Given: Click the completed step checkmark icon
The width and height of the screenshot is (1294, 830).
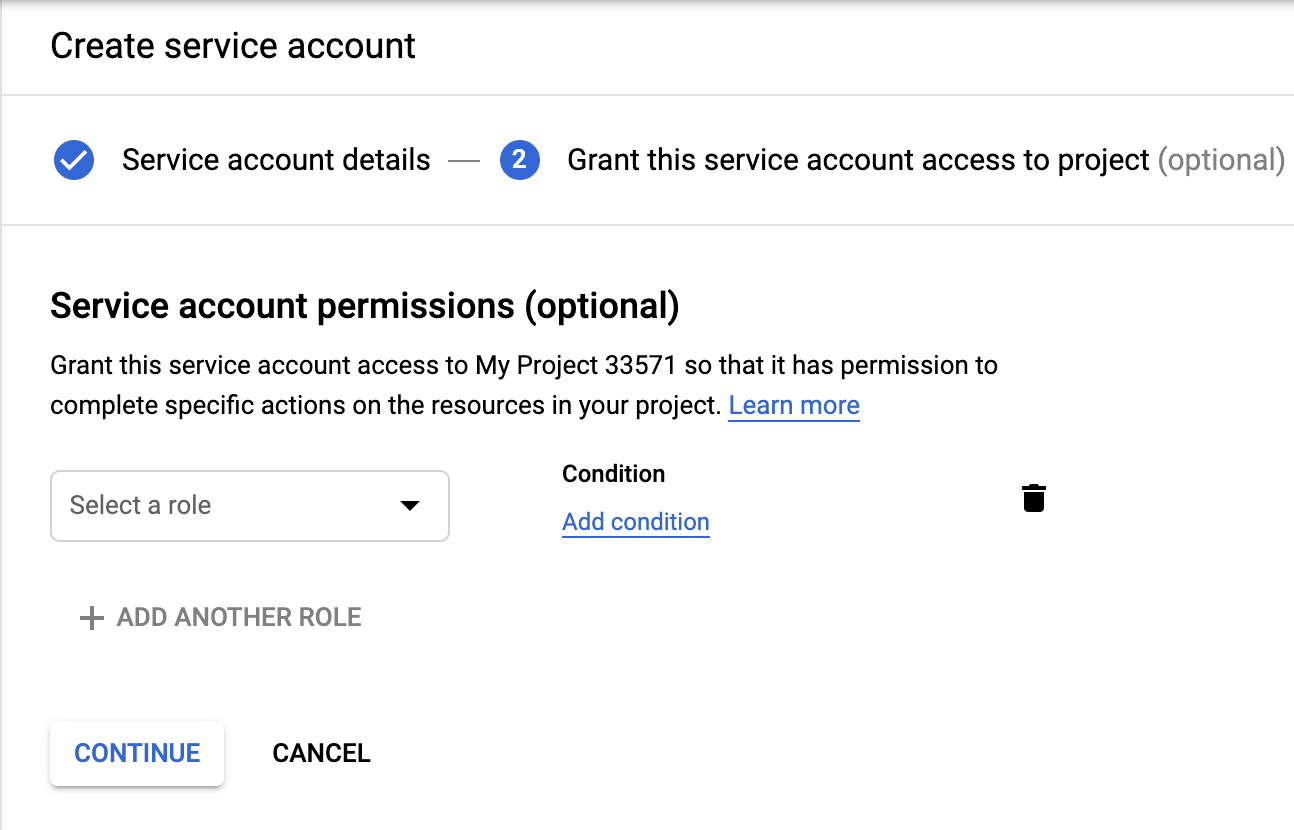Looking at the screenshot, I should [74, 160].
